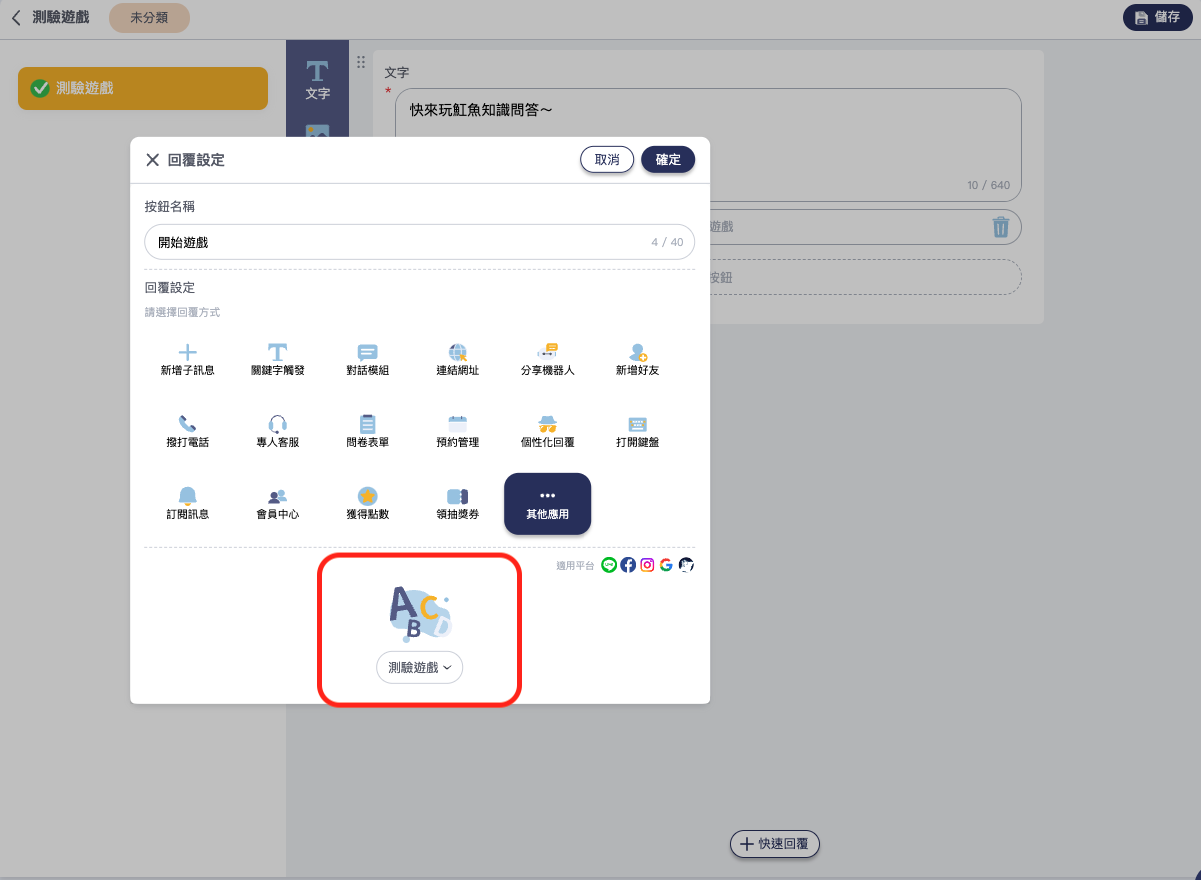Click the 未分類 category tag
This screenshot has height=880, width=1201.
point(149,17)
